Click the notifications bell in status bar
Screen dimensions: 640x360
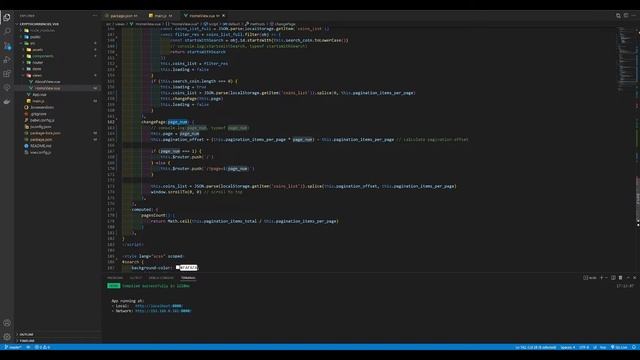click(x=634, y=347)
